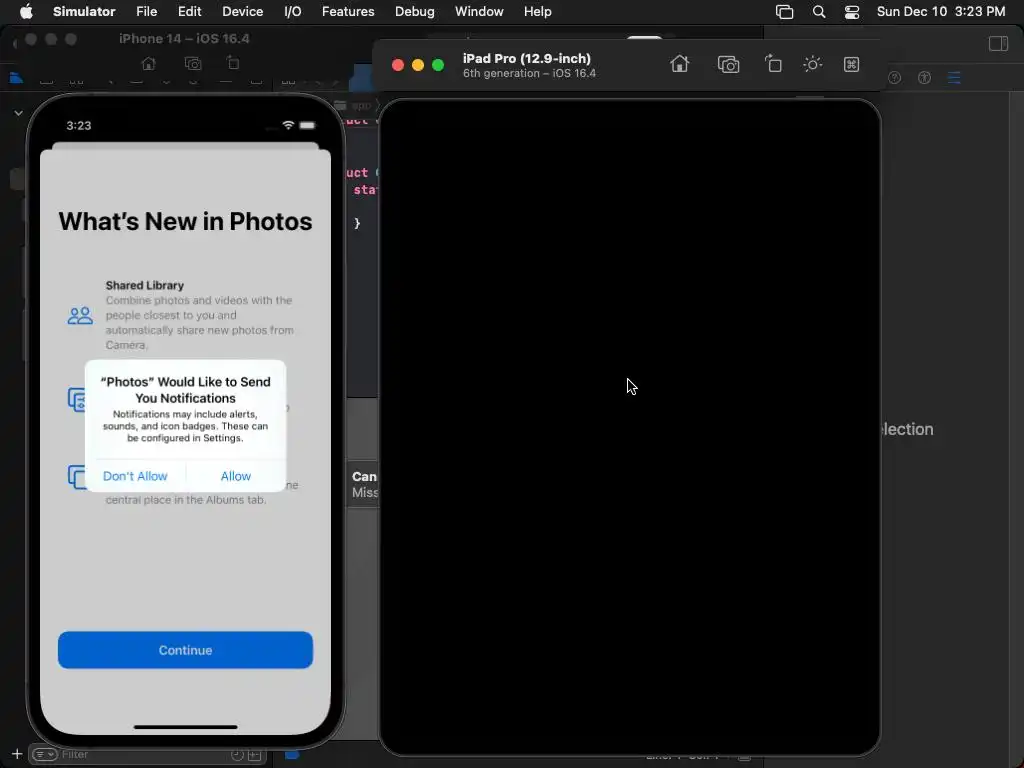Click the iPad Pro (12.9-inch) window title

(527, 58)
